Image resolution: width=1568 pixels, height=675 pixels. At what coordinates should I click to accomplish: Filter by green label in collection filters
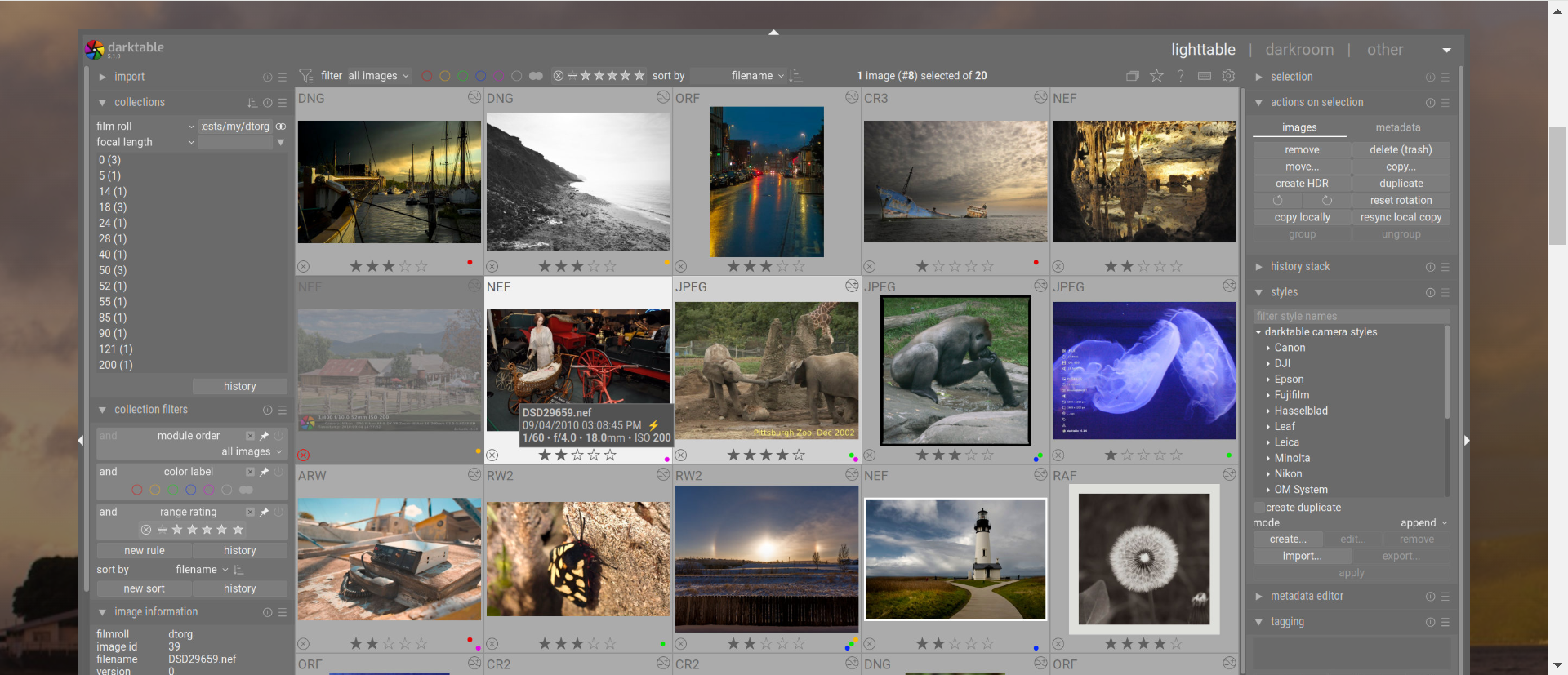172,490
